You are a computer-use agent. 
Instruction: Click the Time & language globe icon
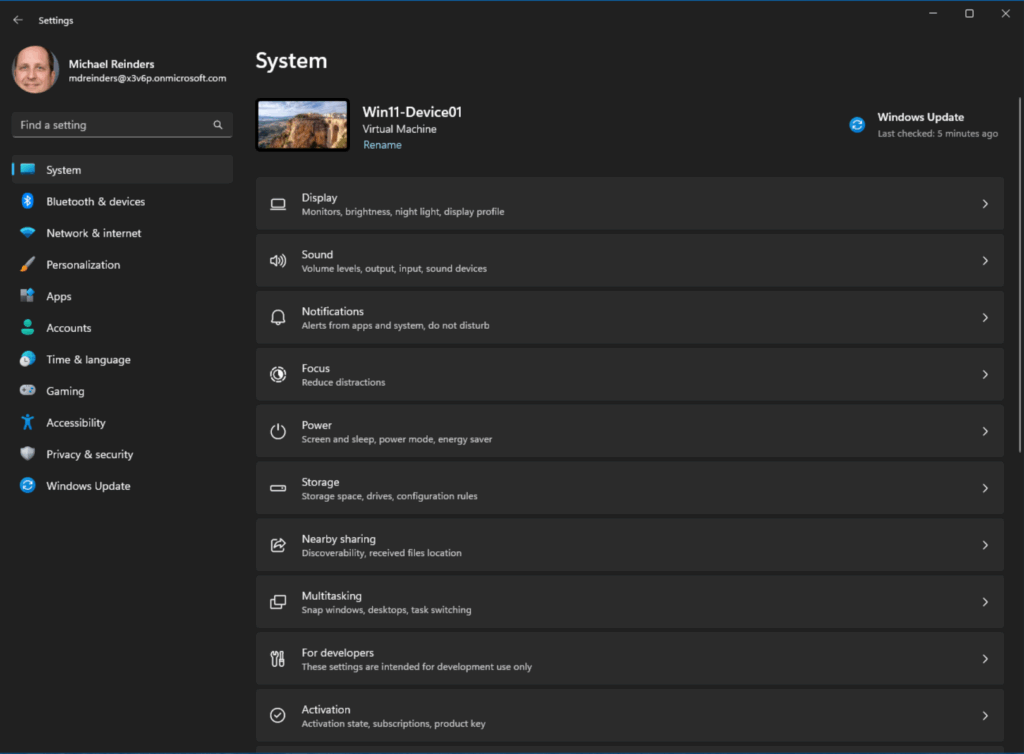(x=27, y=359)
